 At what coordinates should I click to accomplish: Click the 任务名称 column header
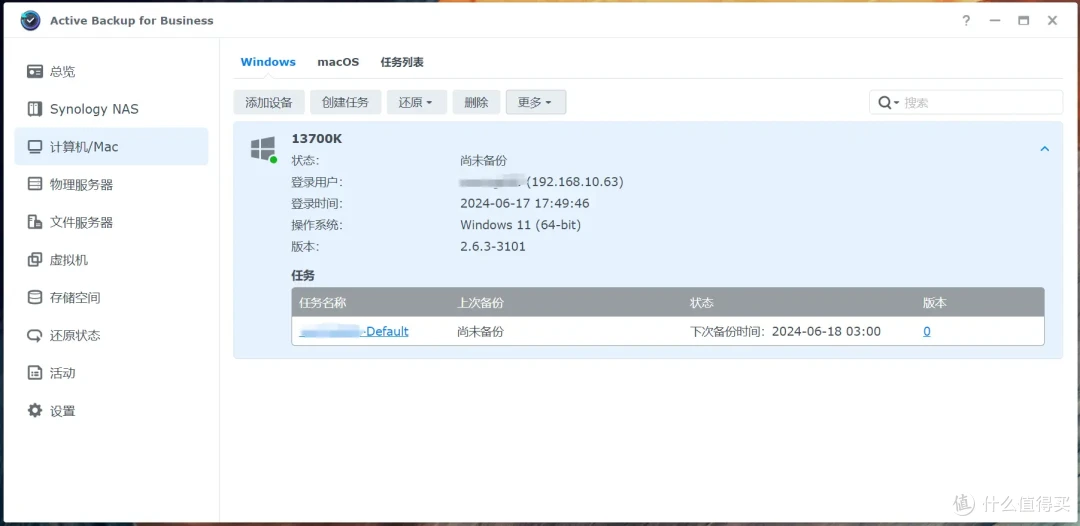coord(322,303)
